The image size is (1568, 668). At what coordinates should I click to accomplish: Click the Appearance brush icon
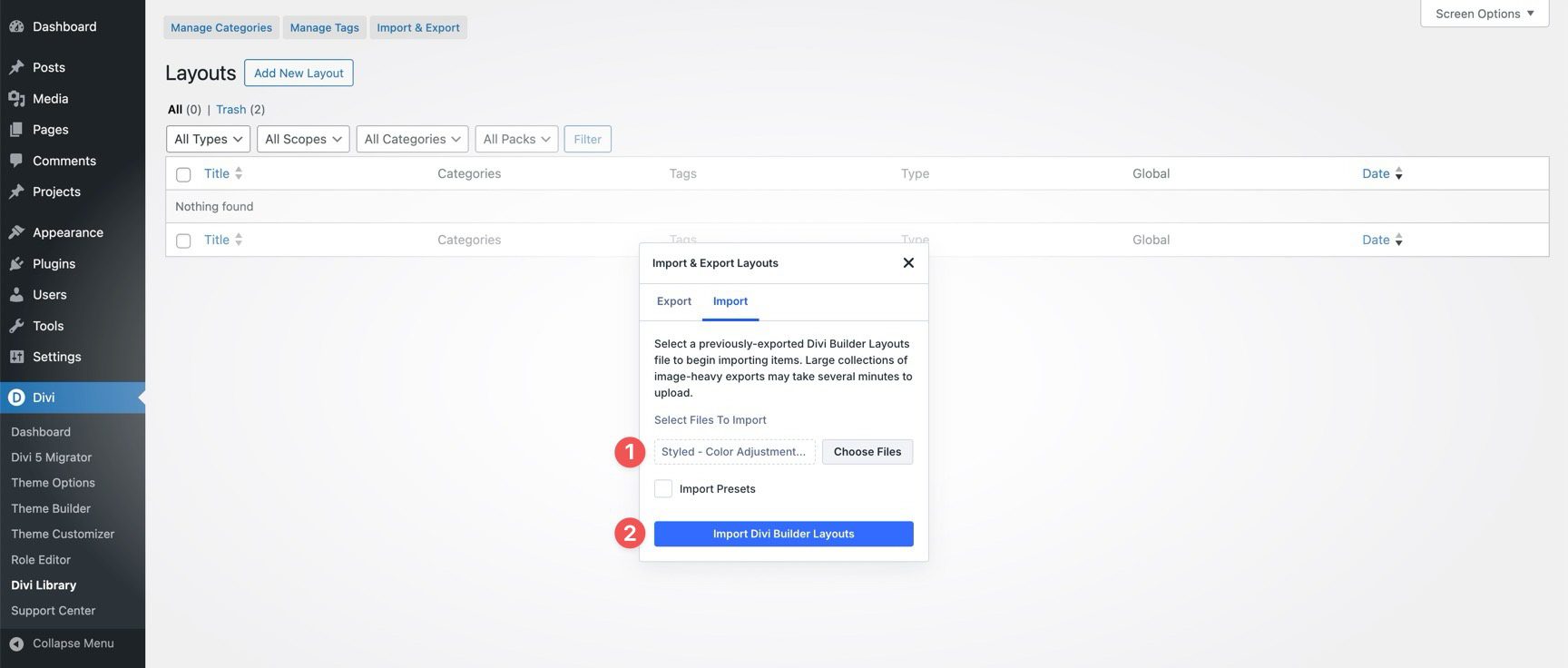click(16, 232)
